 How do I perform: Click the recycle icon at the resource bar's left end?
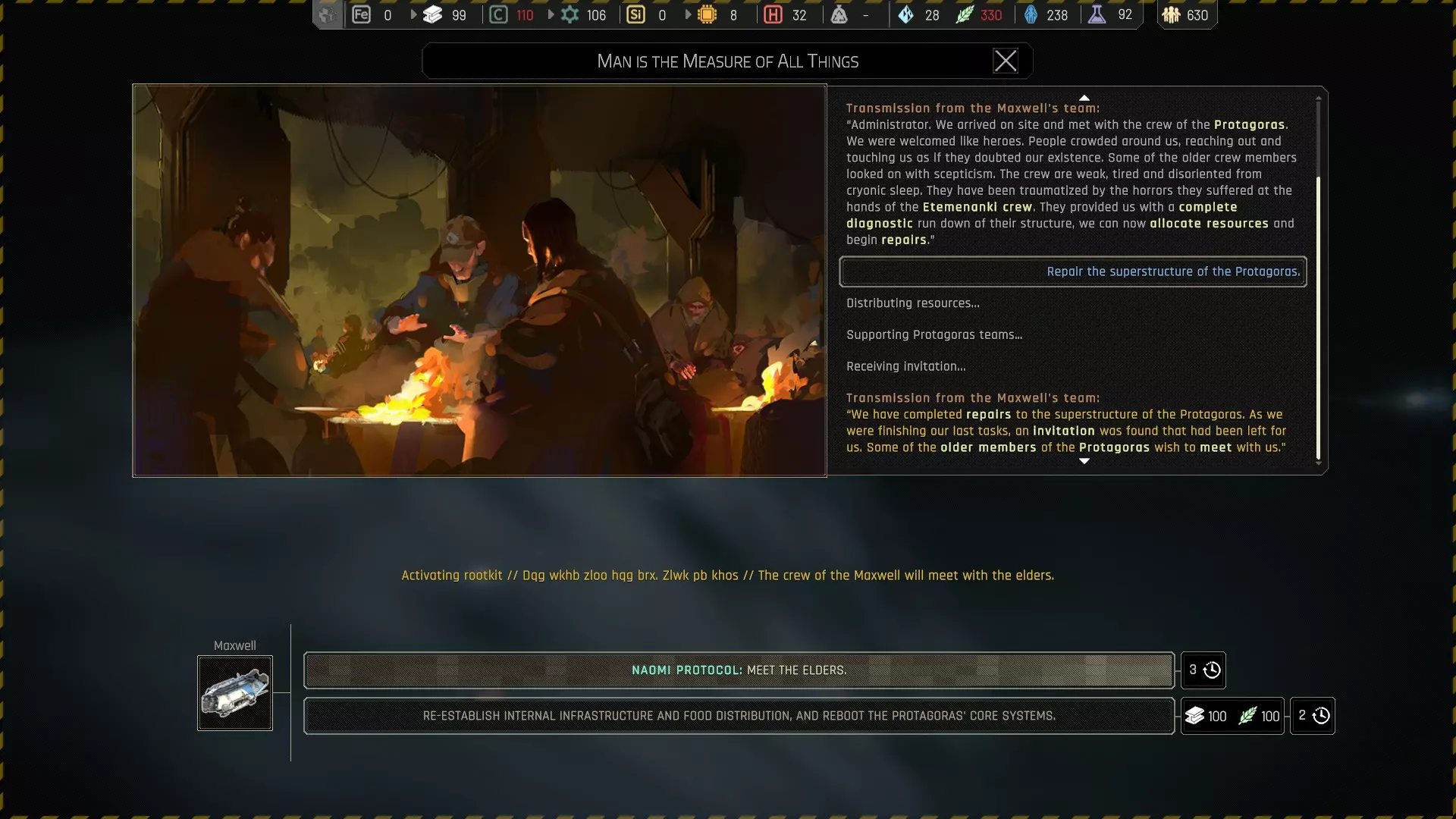click(327, 14)
